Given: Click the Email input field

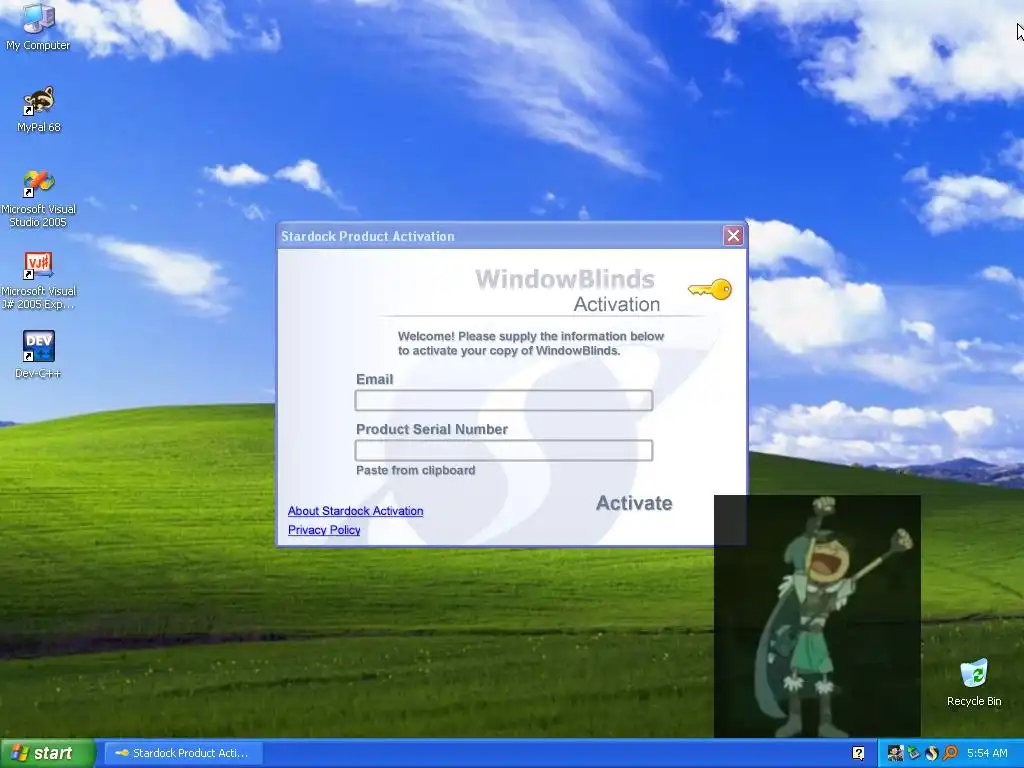Looking at the screenshot, I should 504,400.
